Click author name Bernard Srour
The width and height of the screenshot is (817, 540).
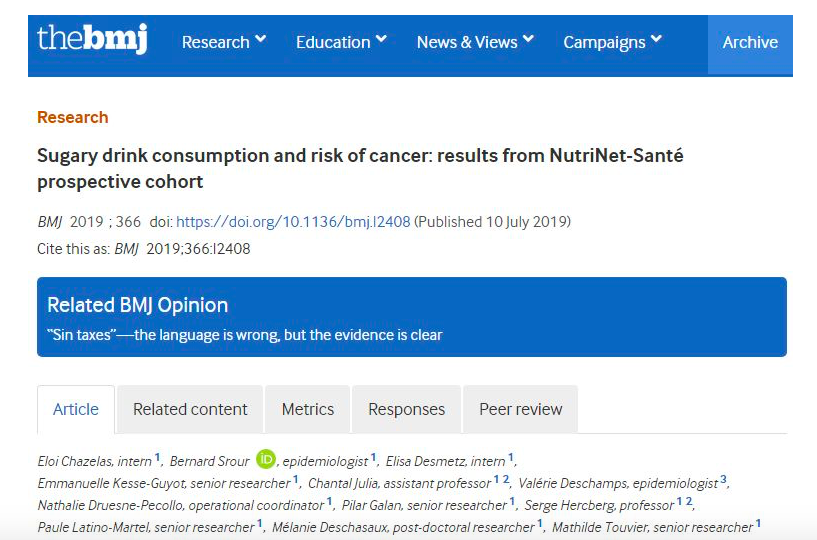pos(209,461)
